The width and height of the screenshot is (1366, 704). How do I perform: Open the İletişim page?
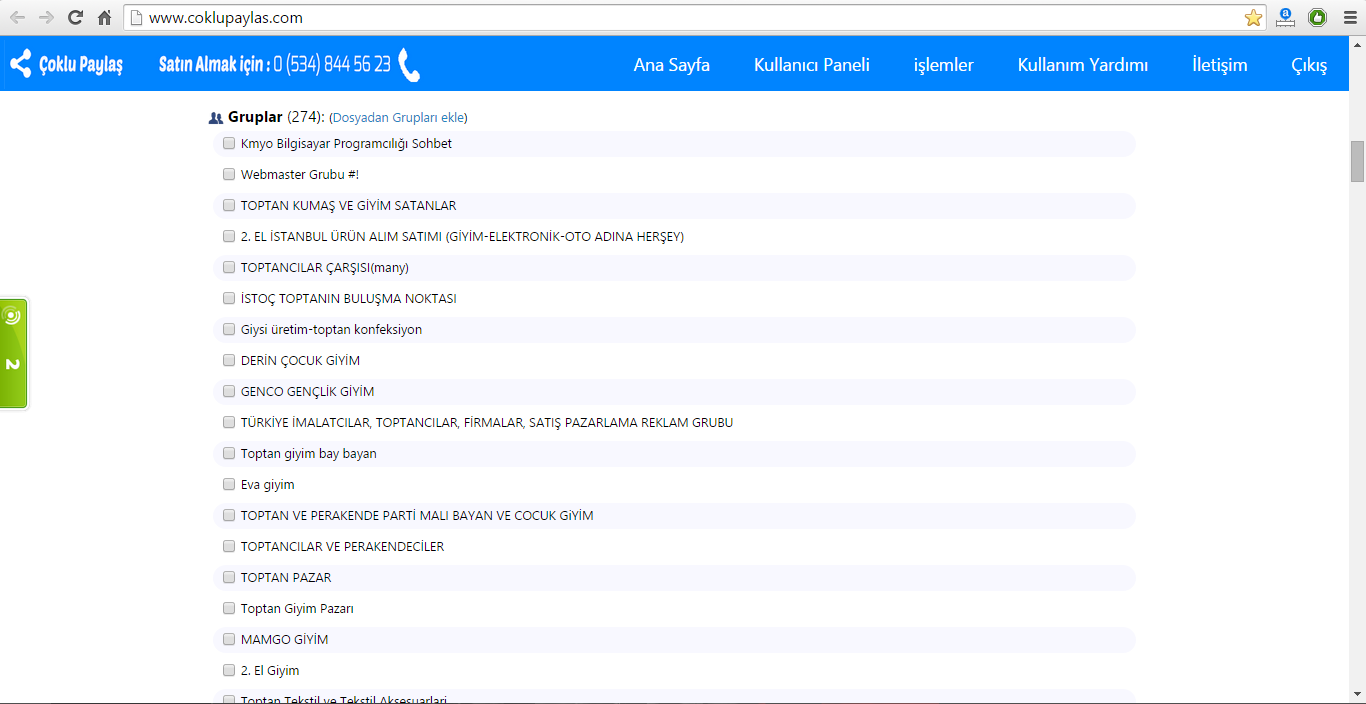tap(1220, 65)
